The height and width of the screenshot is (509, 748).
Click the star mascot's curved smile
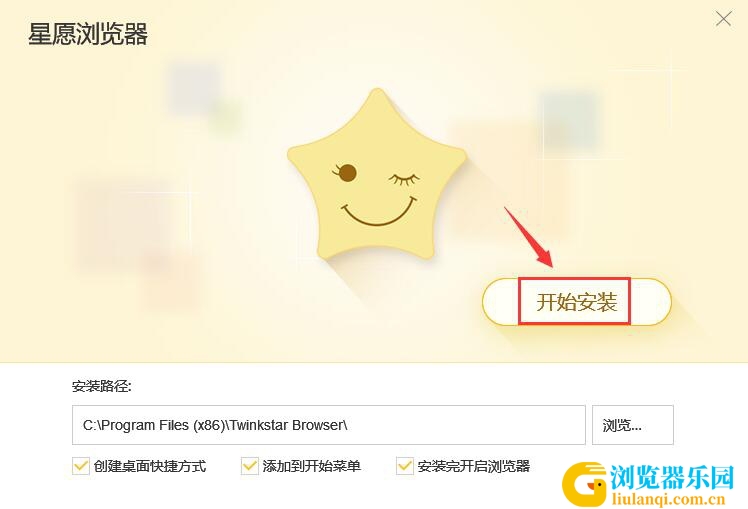click(x=378, y=212)
